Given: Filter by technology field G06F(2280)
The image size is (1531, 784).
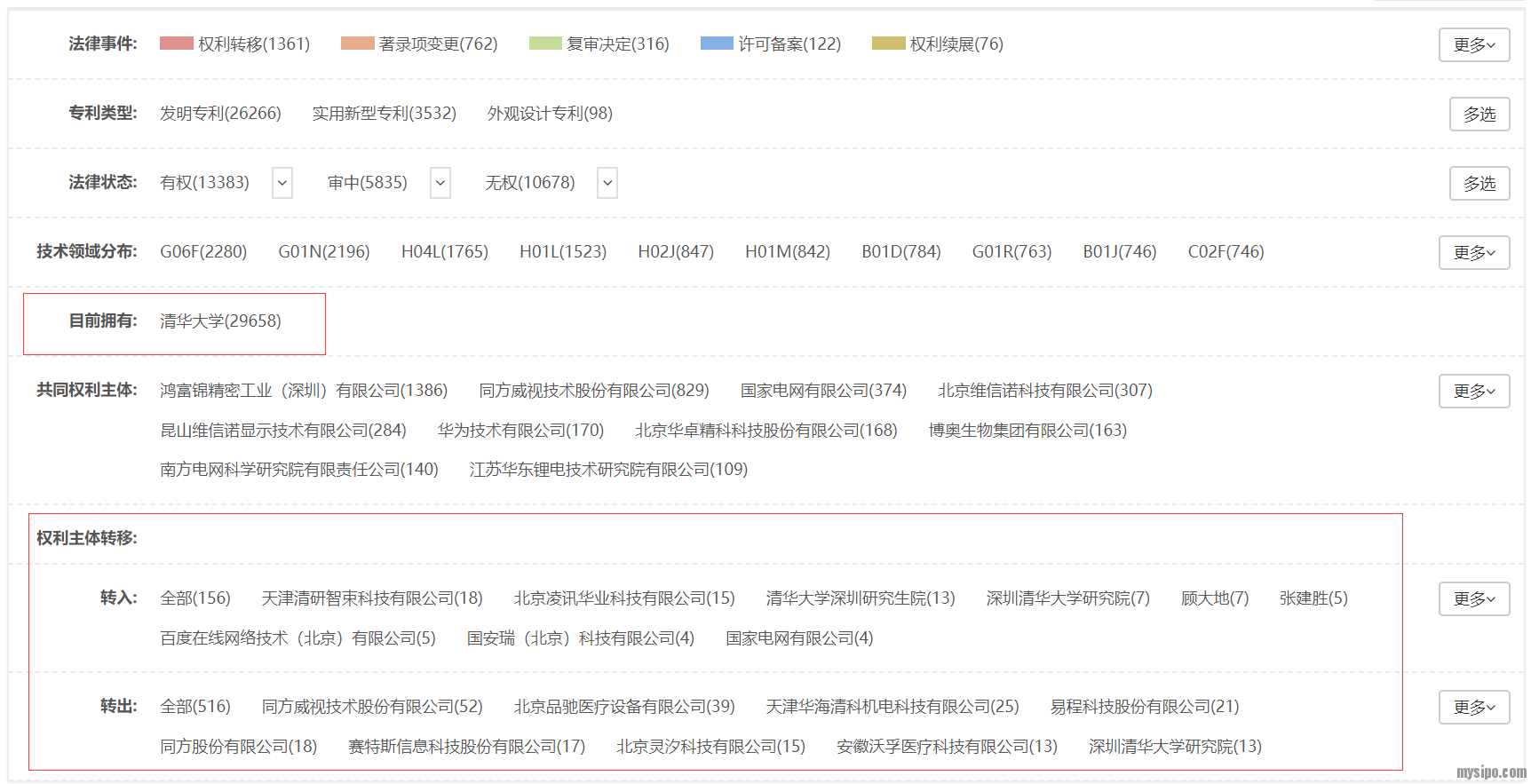Looking at the screenshot, I should pyautogui.click(x=203, y=252).
